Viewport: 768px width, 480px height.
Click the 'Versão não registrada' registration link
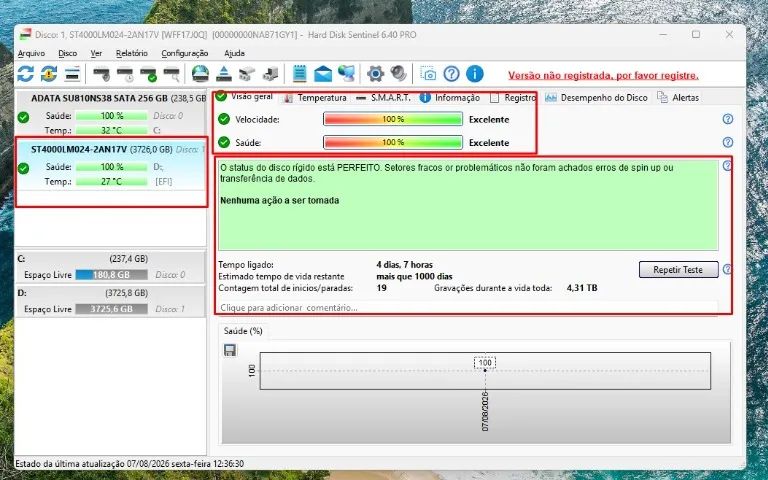(603, 75)
